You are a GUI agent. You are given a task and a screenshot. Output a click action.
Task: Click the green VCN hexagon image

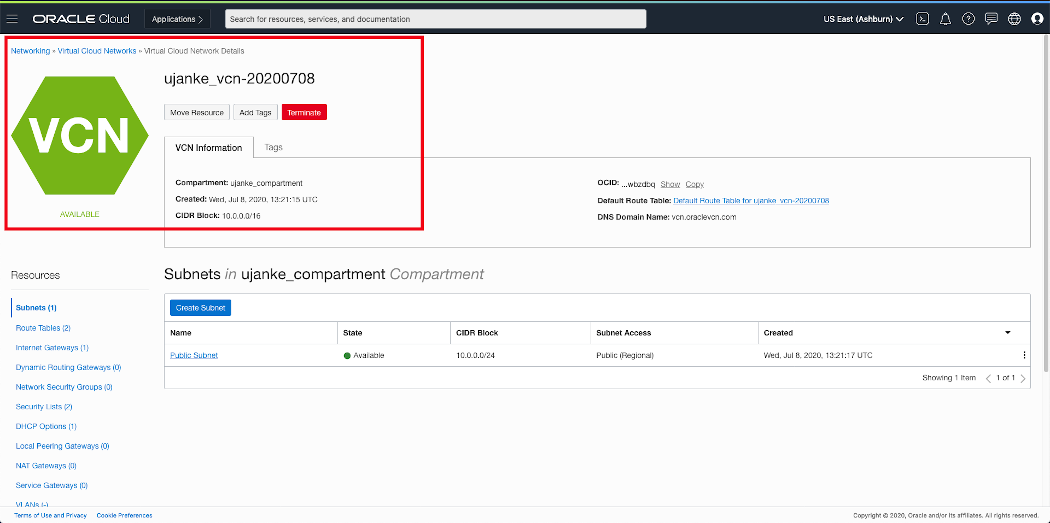(x=80, y=134)
